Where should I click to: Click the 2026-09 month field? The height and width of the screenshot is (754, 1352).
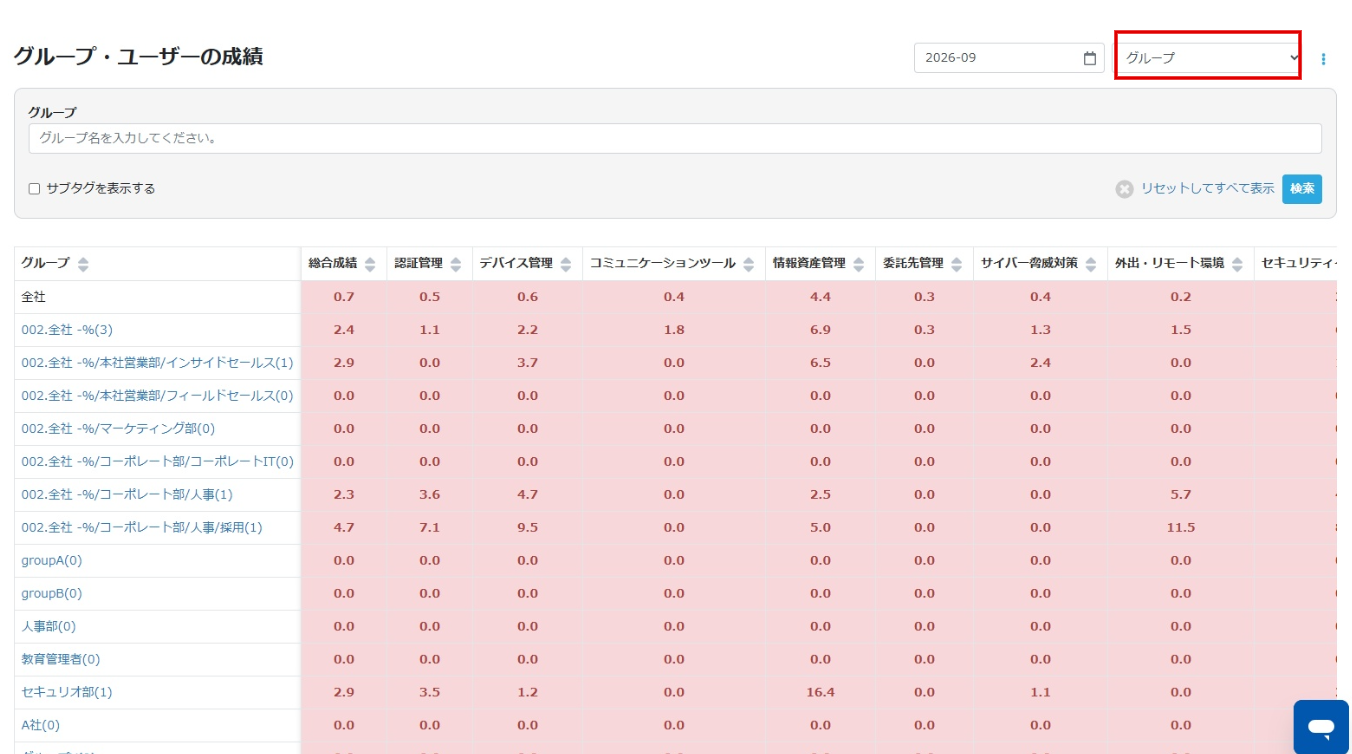point(1009,58)
